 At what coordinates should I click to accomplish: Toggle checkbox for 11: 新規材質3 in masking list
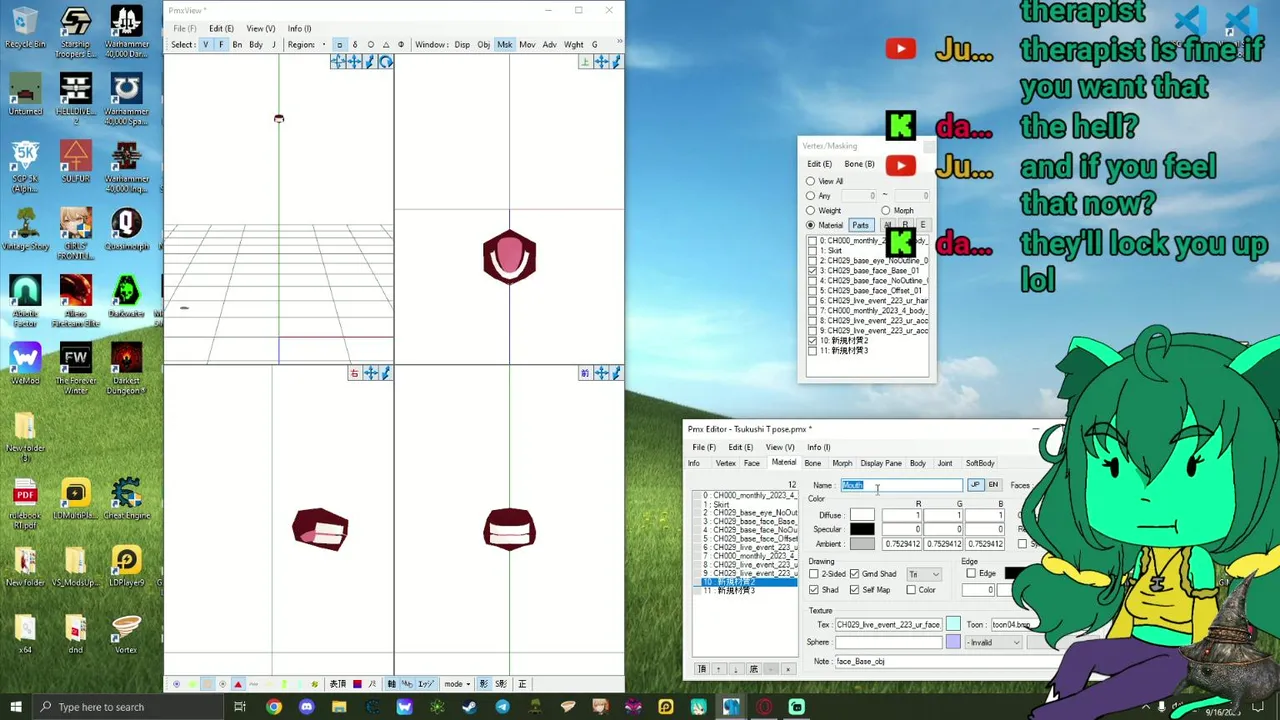(813, 351)
